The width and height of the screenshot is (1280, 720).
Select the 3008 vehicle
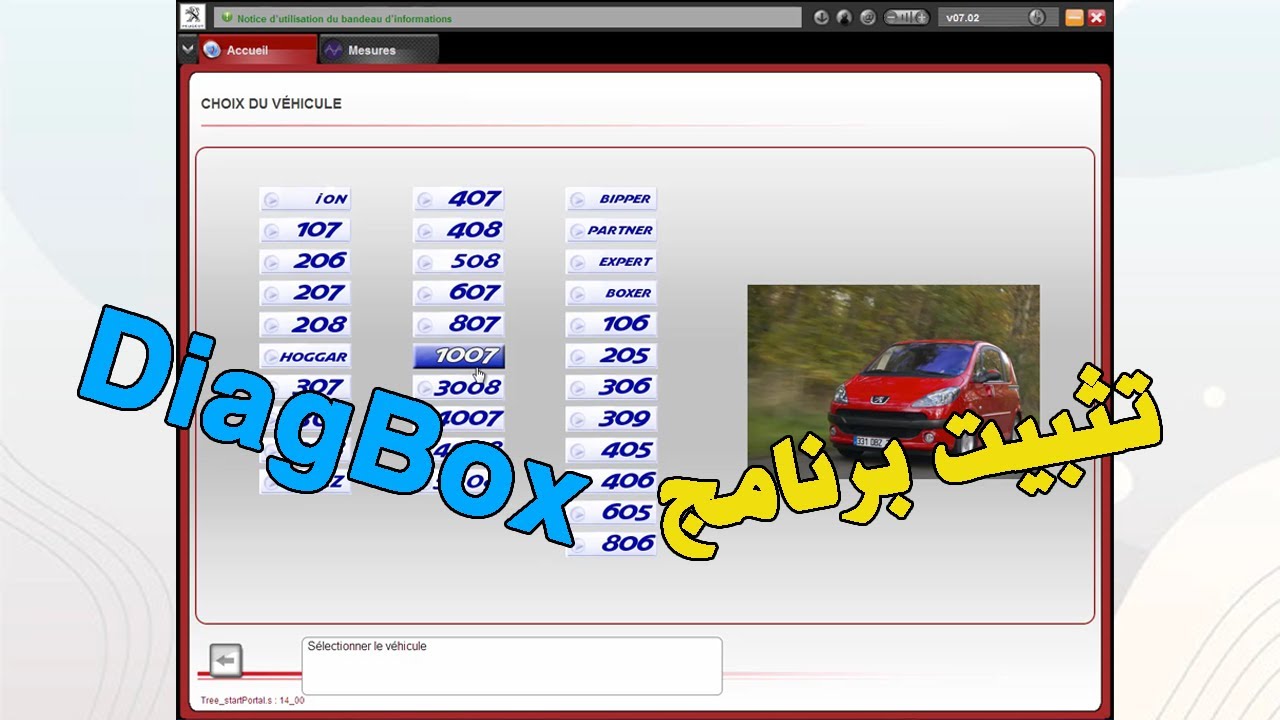click(x=459, y=387)
